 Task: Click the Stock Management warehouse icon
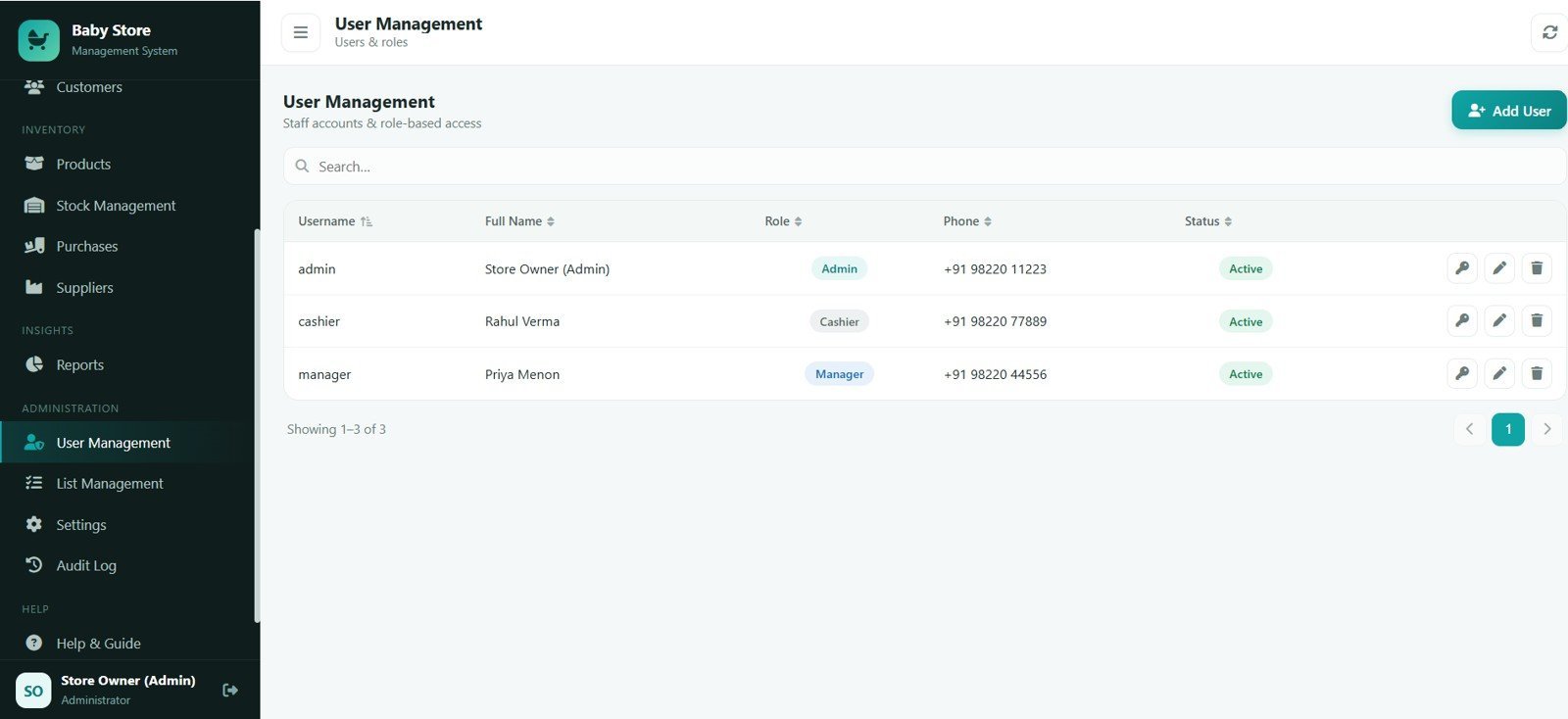[34, 206]
